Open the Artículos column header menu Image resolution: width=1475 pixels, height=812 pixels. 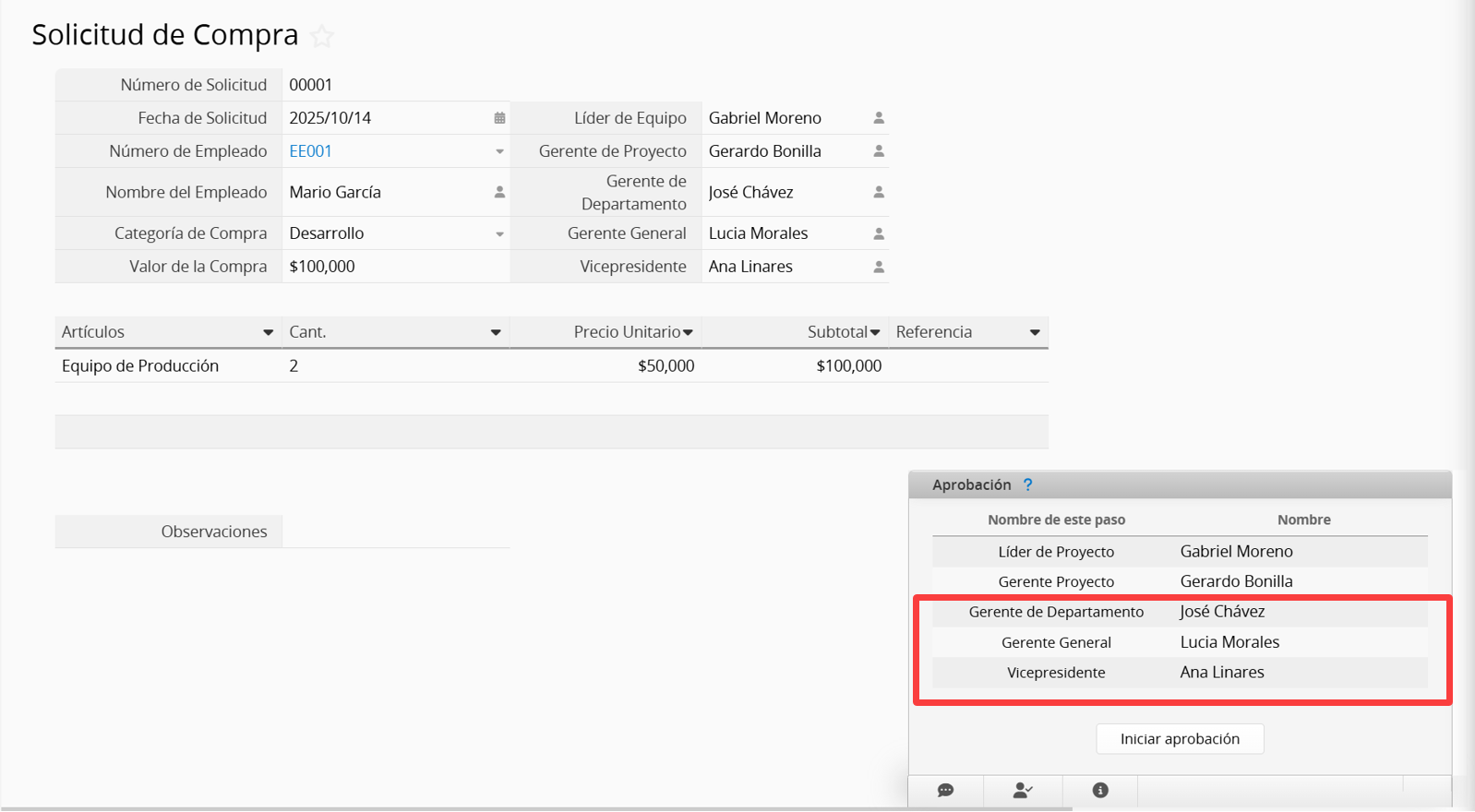[x=268, y=332]
